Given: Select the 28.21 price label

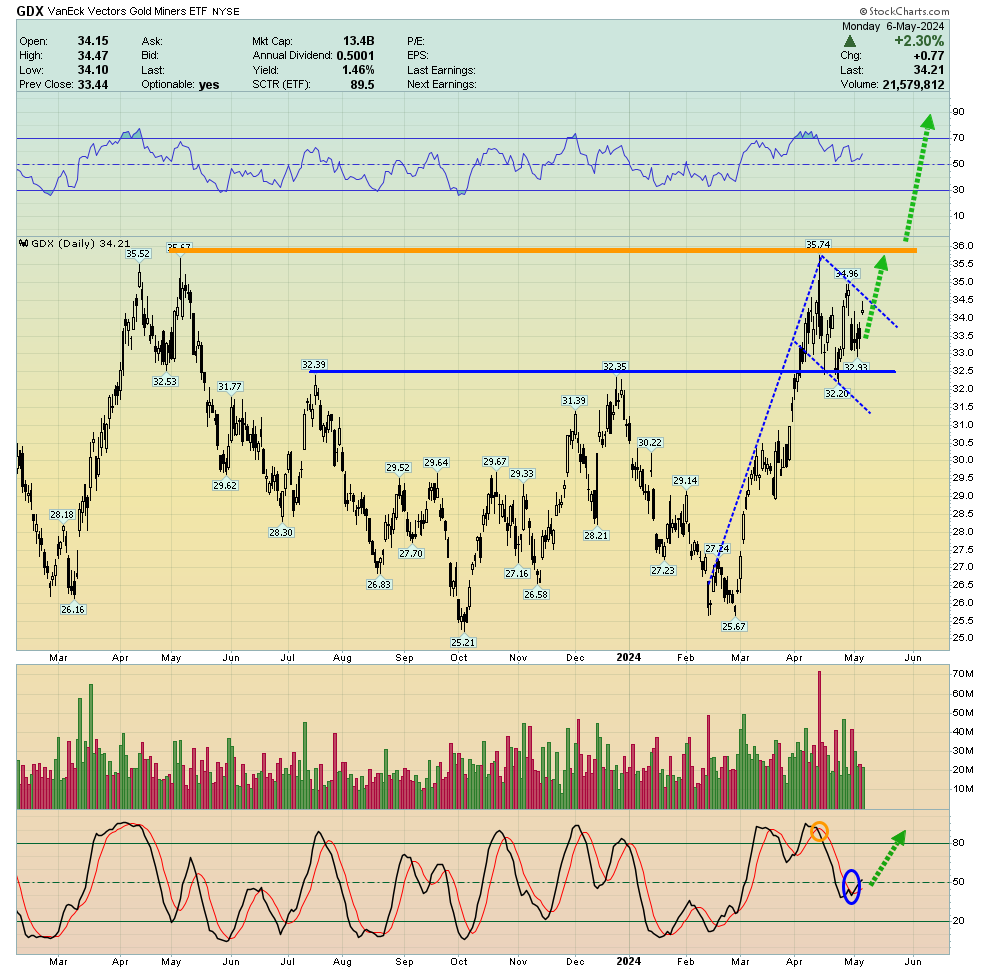Looking at the screenshot, I should 596,536.
